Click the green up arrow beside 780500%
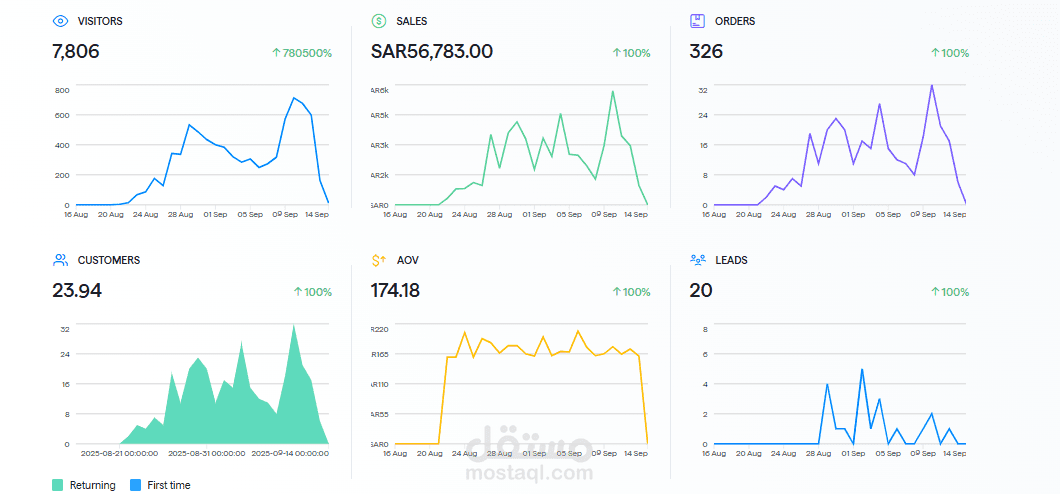The image size is (1060, 494). click(x=275, y=53)
